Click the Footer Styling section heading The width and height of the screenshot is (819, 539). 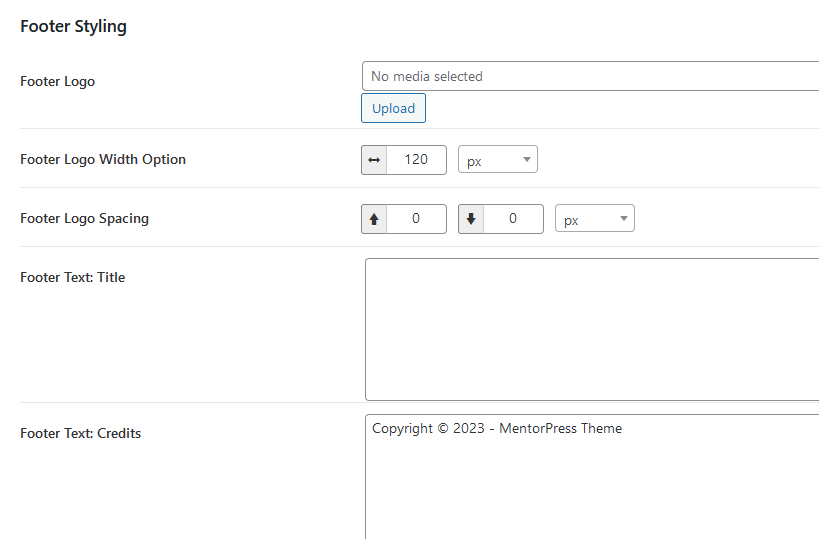tap(73, 26)
